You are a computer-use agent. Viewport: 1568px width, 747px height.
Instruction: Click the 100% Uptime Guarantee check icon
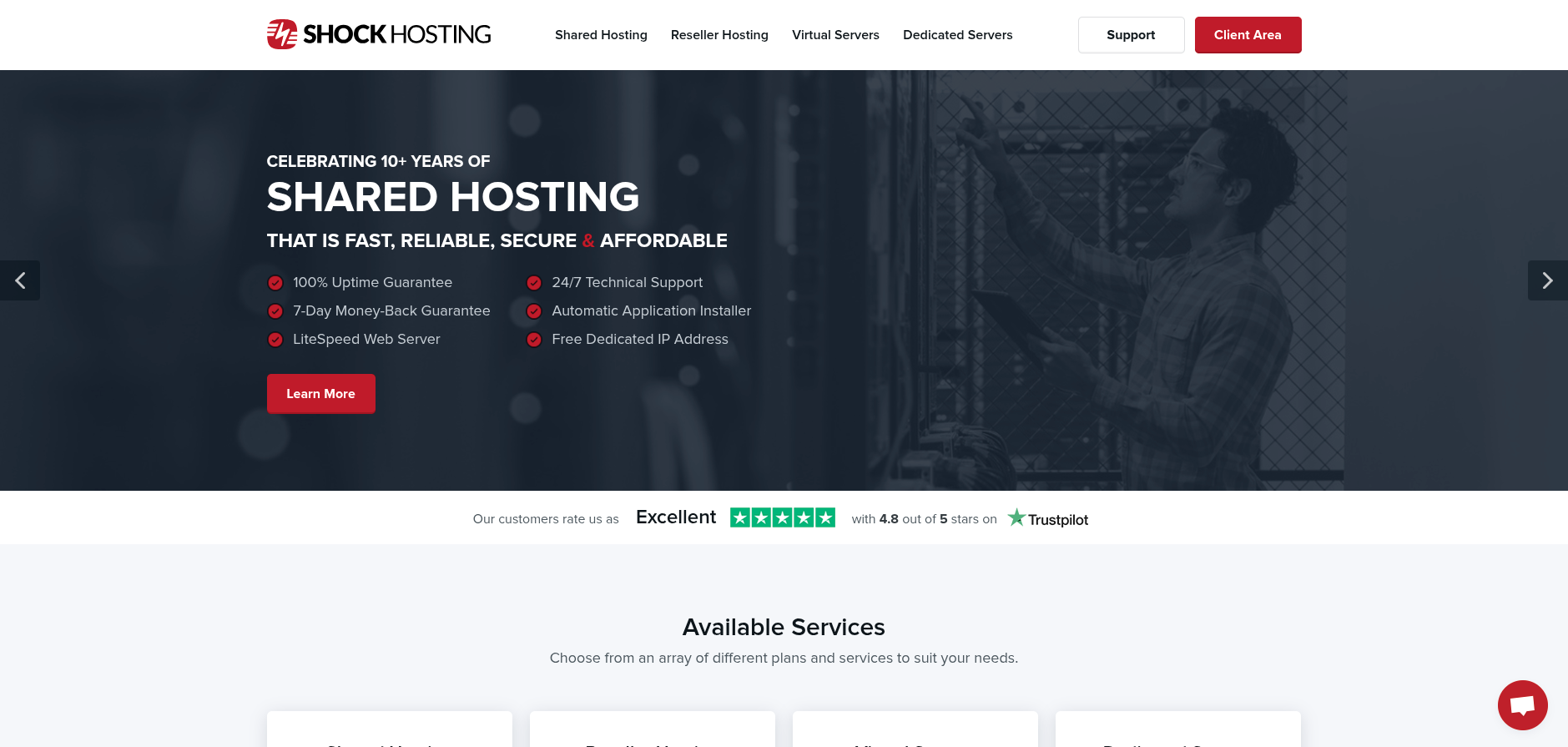click(x=275, y=283)
